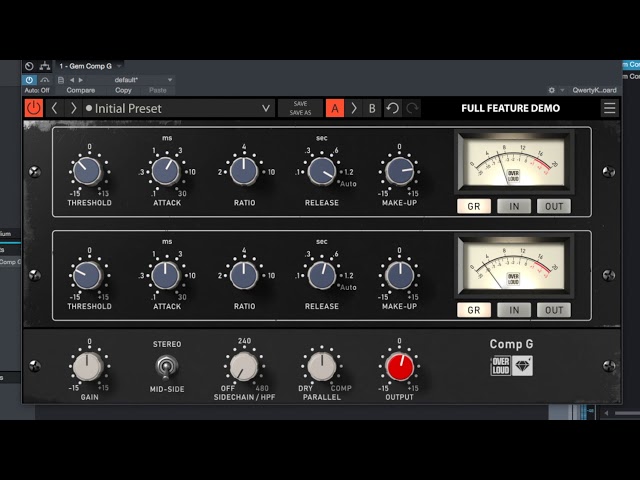Open the host preset file icon

(61, 80)
